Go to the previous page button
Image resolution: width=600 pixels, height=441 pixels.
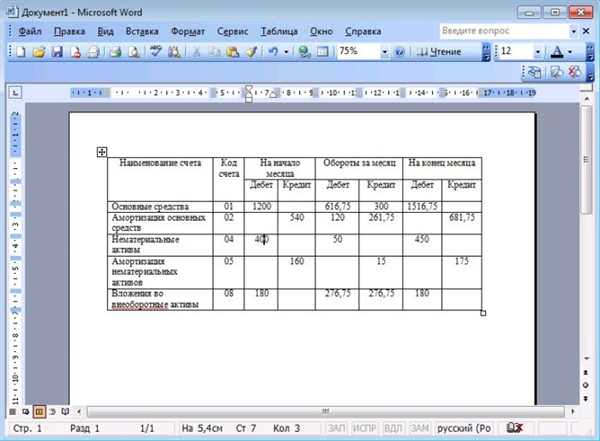pos(585,372)
